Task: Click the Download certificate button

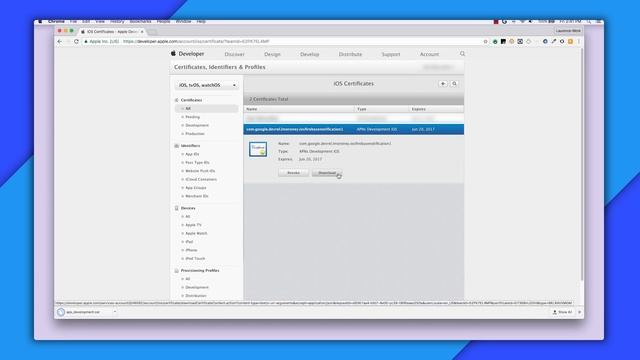Action: [x=327, y=173]
